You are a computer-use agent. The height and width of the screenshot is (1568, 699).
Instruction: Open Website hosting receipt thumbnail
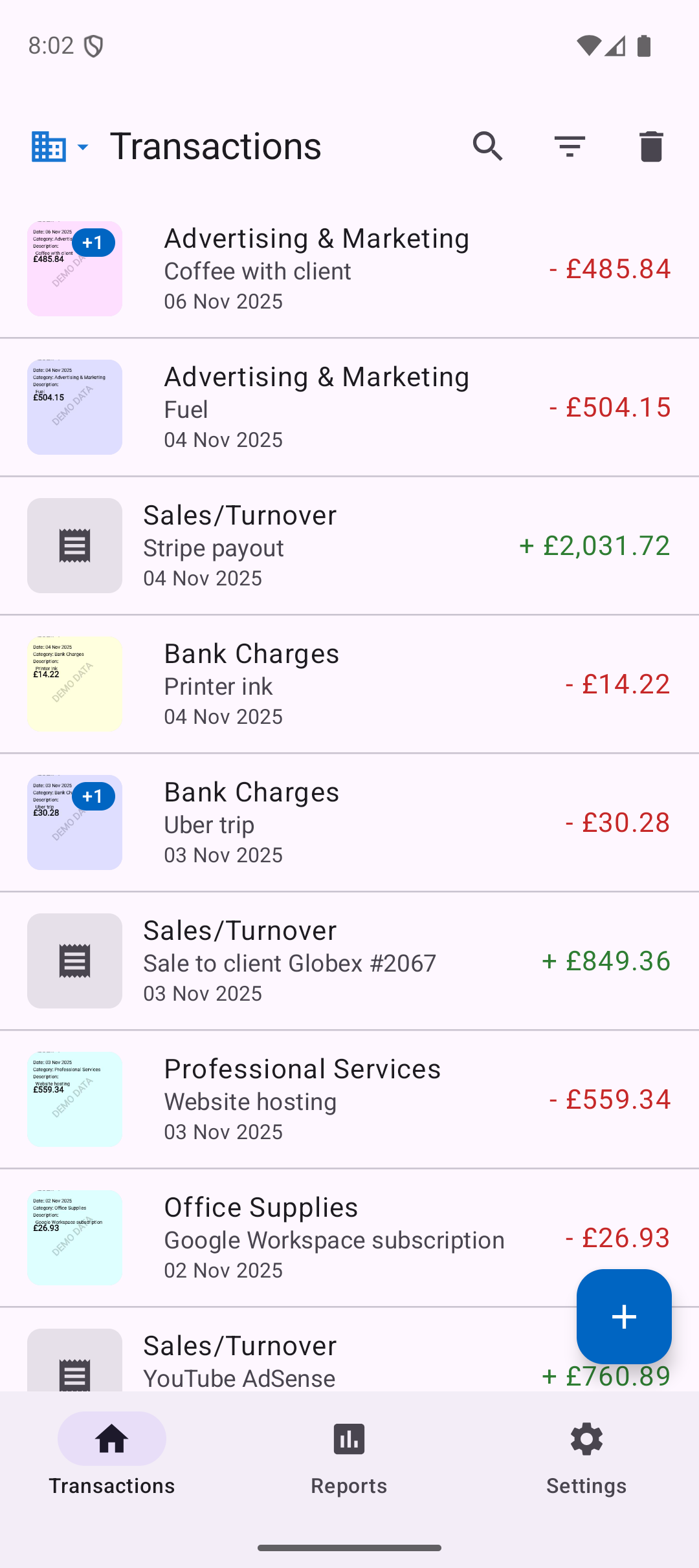[x=74, y=1099]
